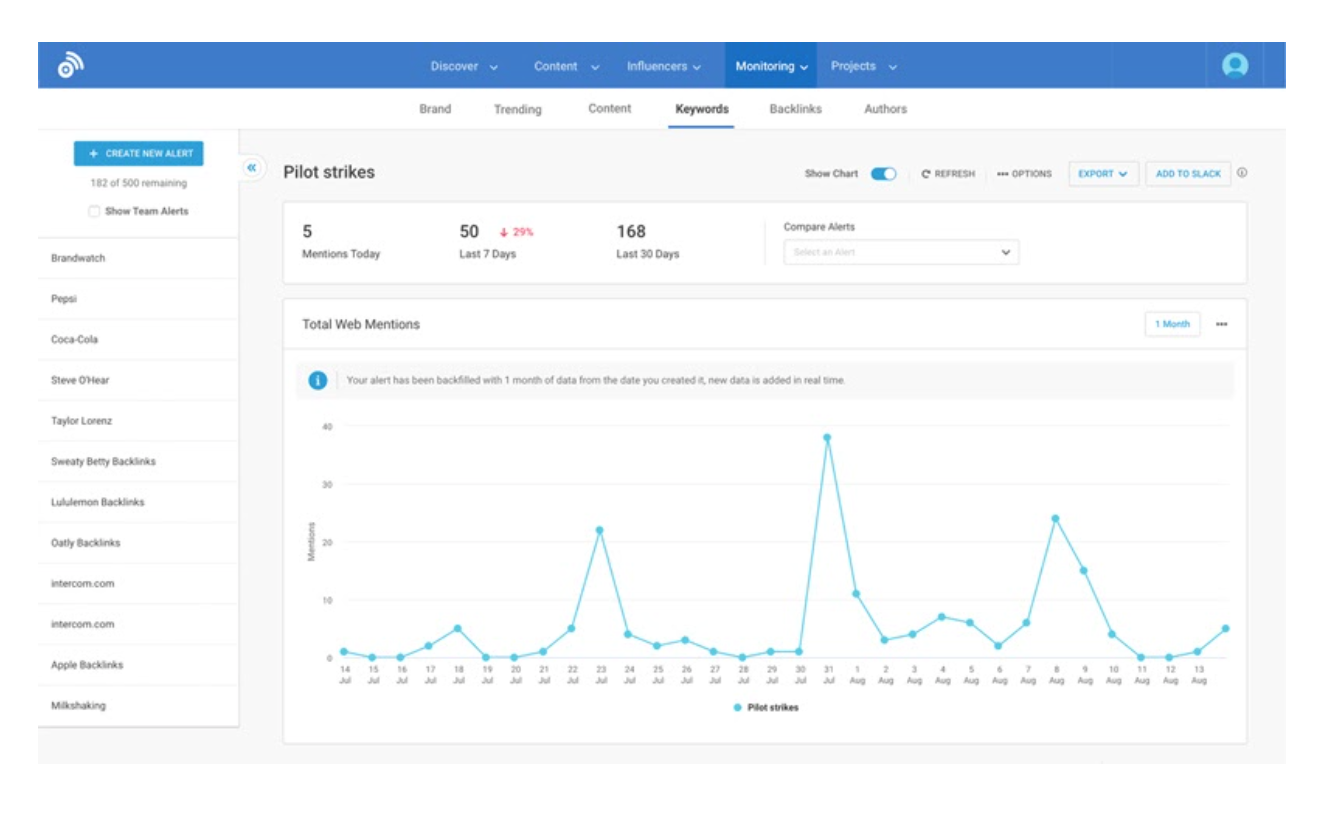Open the Options three-dot menu
The width and height of the screenshot is (1336, 820).
coord(1024,174)
